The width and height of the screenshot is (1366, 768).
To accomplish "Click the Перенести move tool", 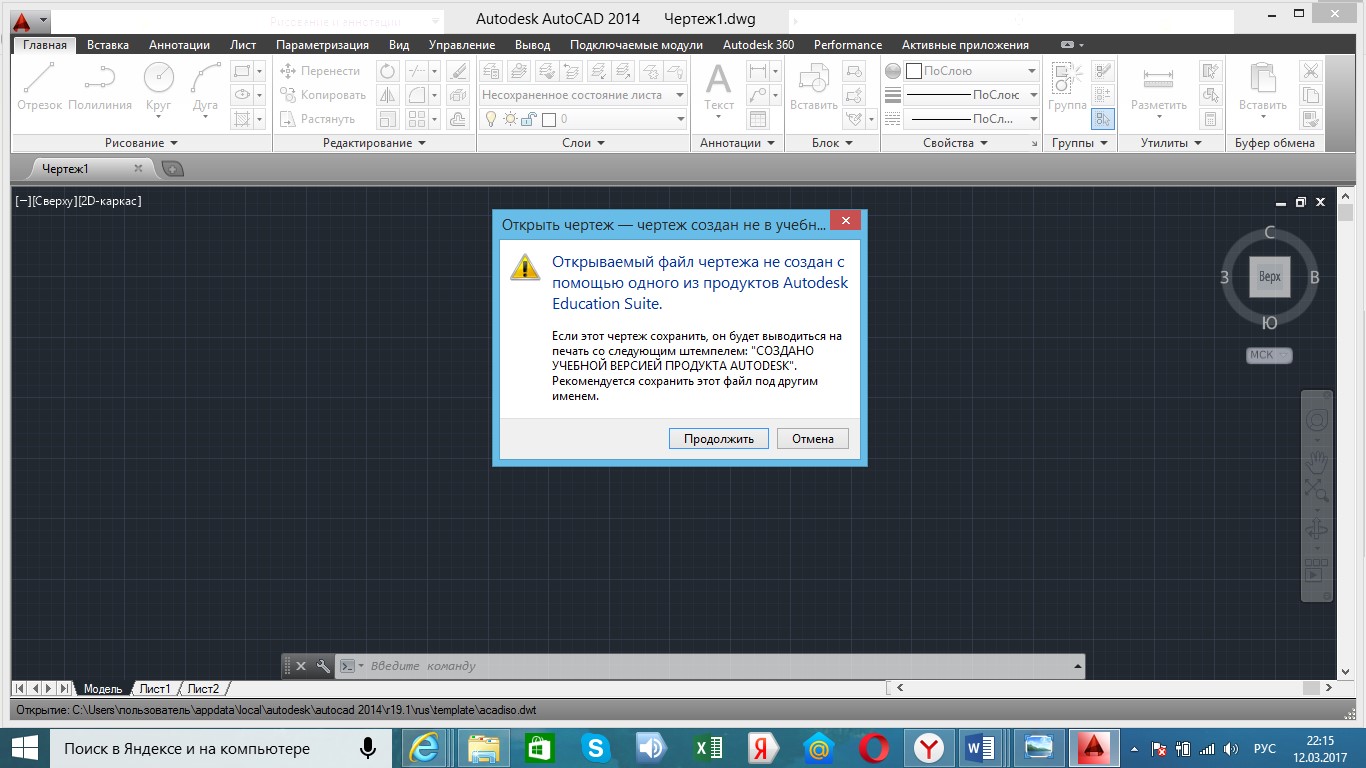I will pyautogui.click(x=320, y=71).
